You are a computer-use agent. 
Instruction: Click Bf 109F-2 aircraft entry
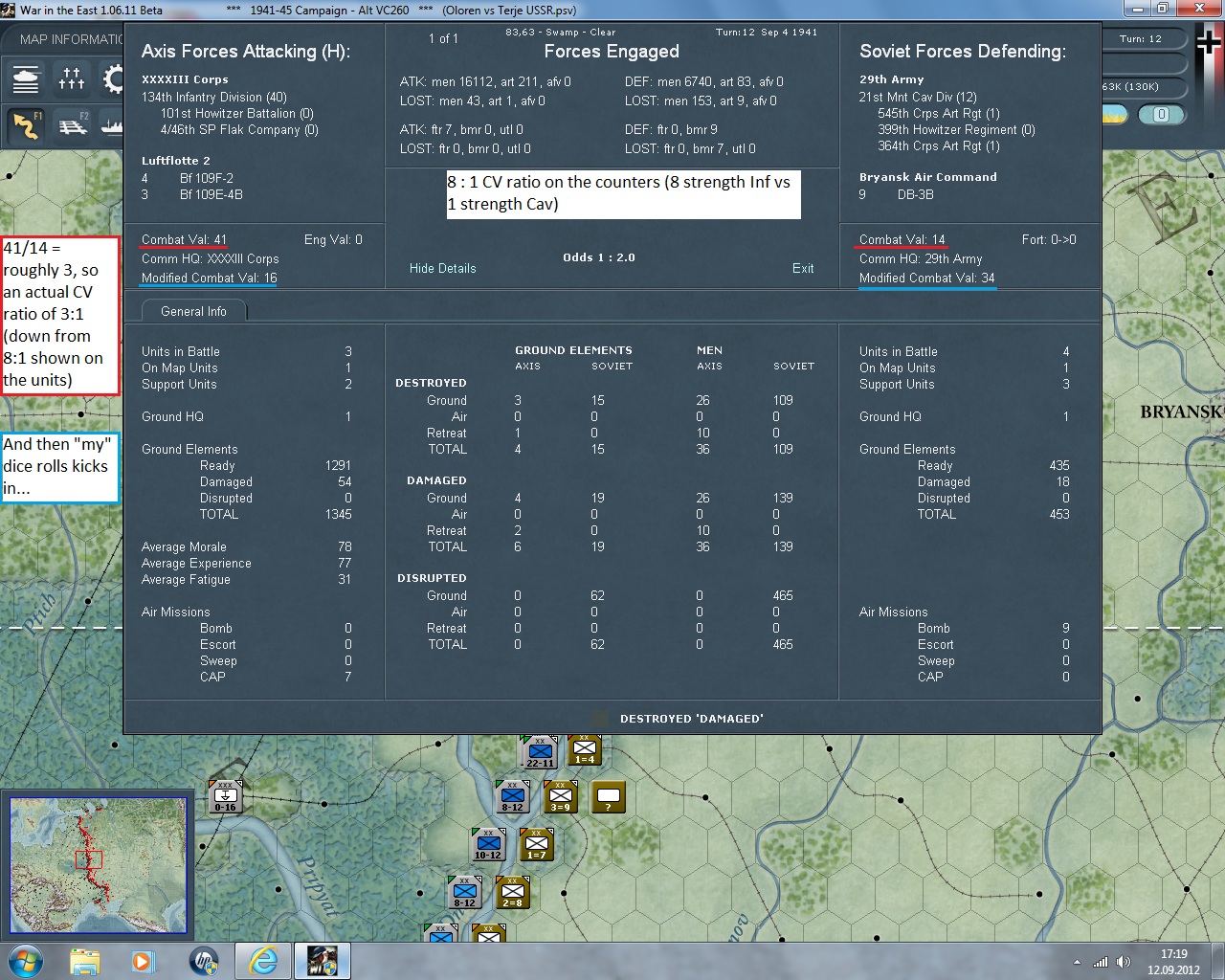207,179
